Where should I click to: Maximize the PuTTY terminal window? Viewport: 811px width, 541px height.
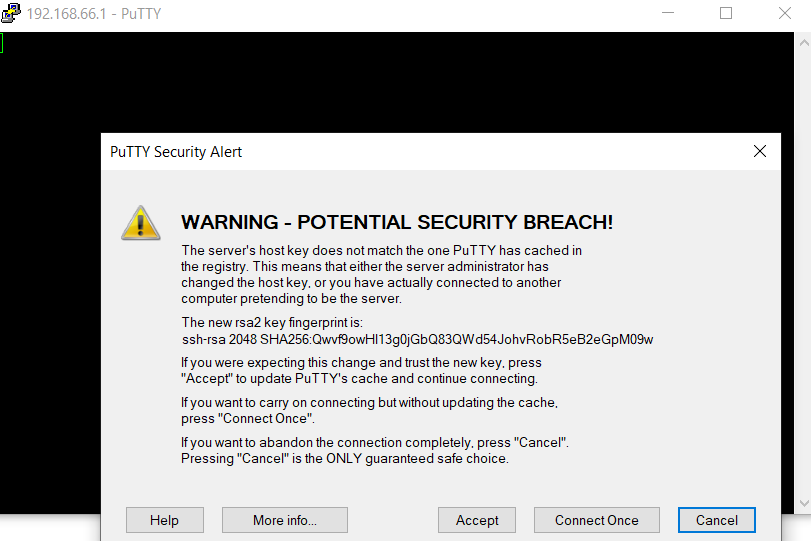coord(726,13)
